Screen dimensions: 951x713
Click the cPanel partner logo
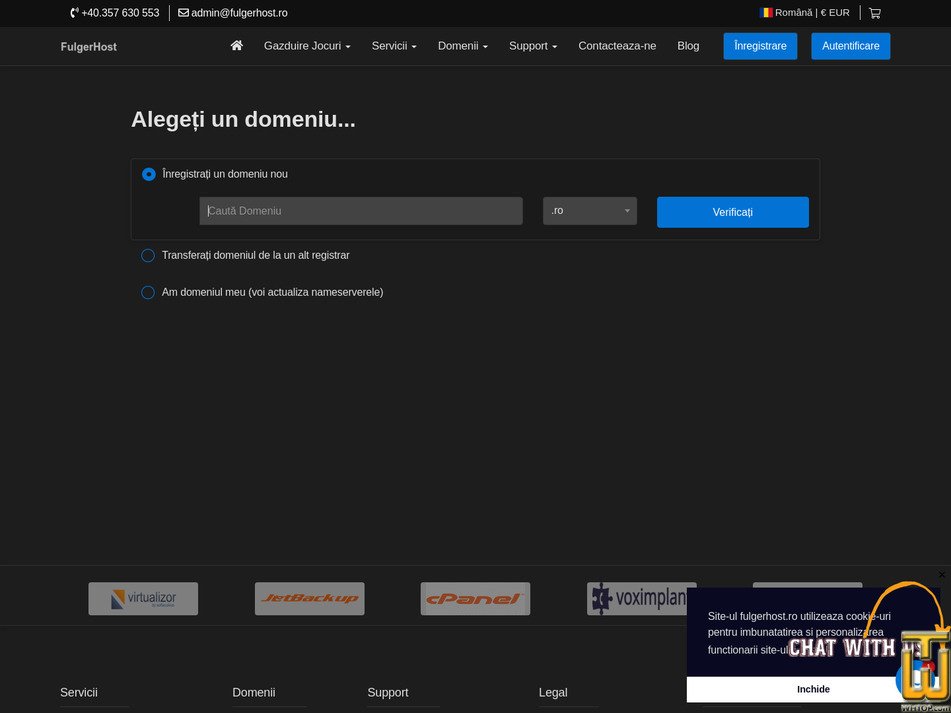pos(475,598)
